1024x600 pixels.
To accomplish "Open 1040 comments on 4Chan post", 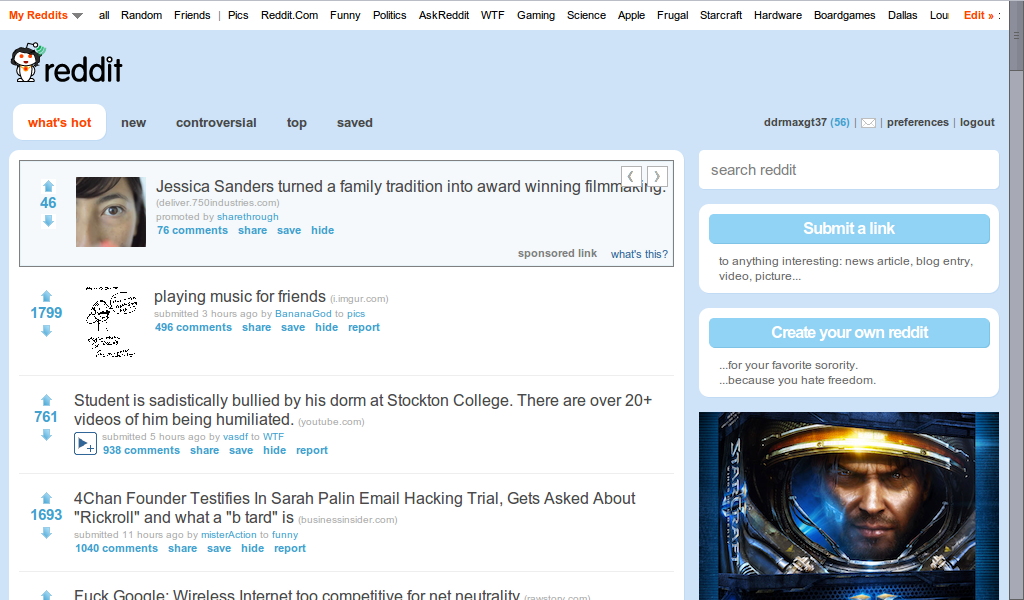I will 116,548.
